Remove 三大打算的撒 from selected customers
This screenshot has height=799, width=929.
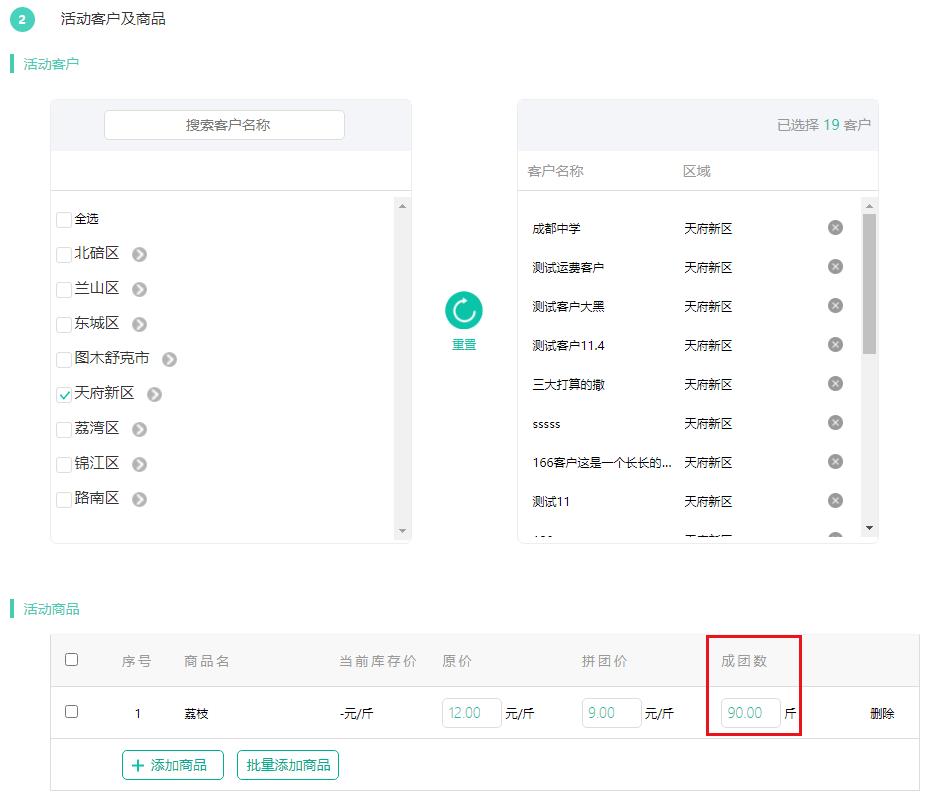pos(835,383)
